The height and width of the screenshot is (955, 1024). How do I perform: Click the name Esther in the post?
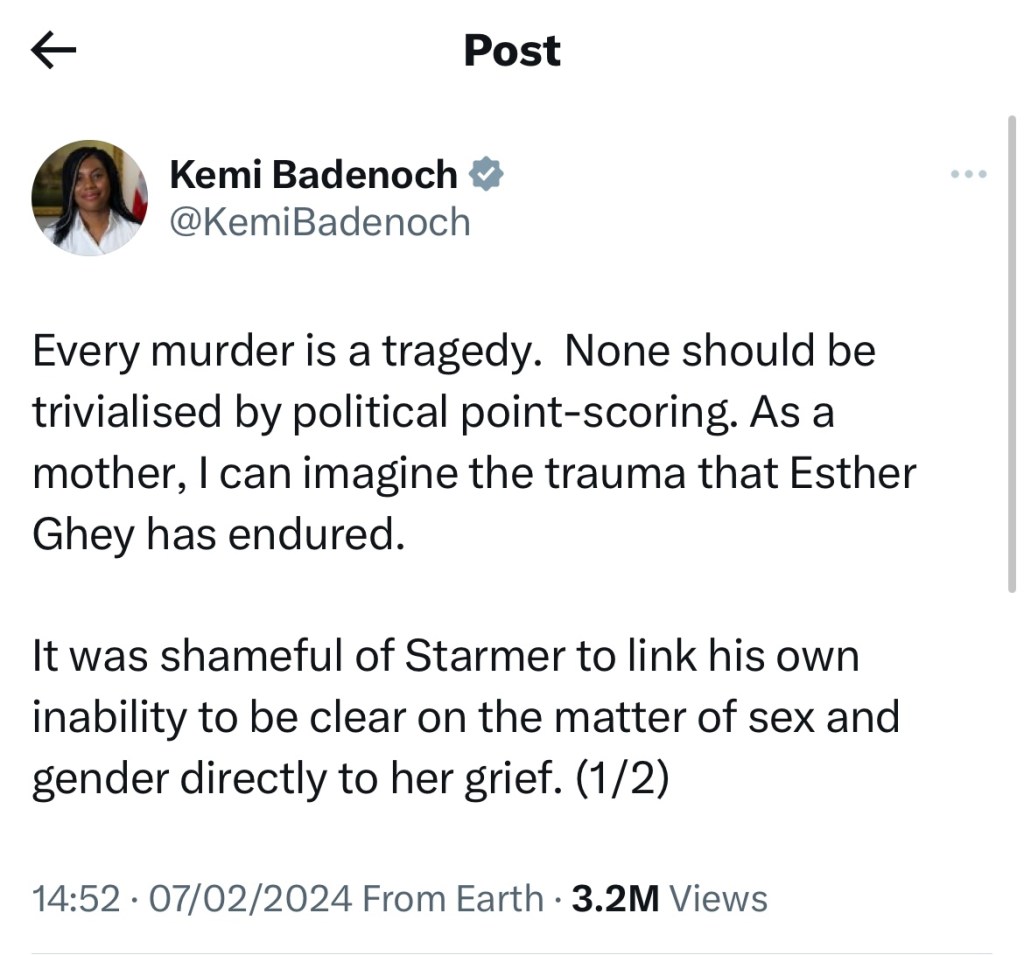click(853, 473)
